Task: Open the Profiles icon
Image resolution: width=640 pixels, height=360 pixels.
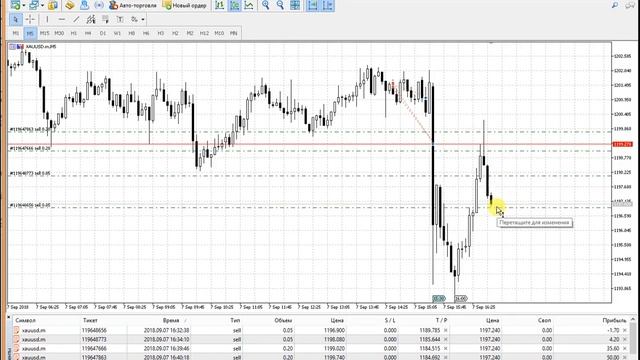Action: (34, 5)
